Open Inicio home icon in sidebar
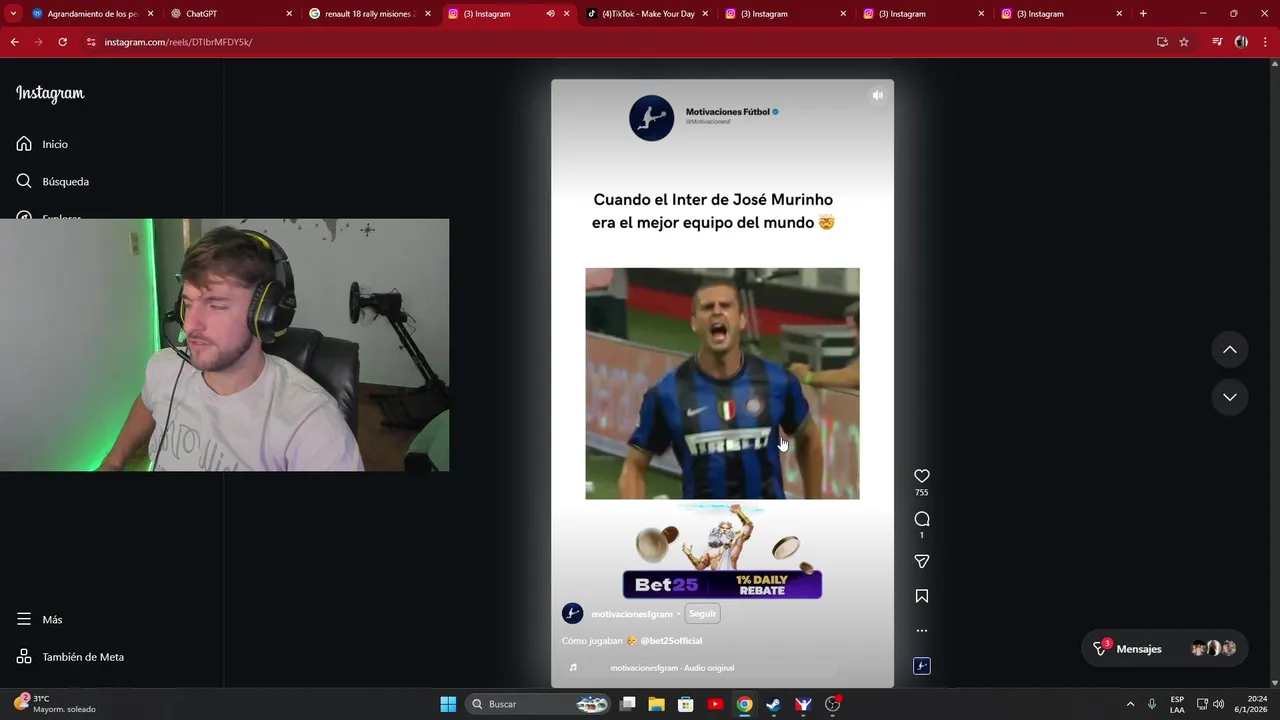This screenshot has height=720, width=1280. point(24,144)
